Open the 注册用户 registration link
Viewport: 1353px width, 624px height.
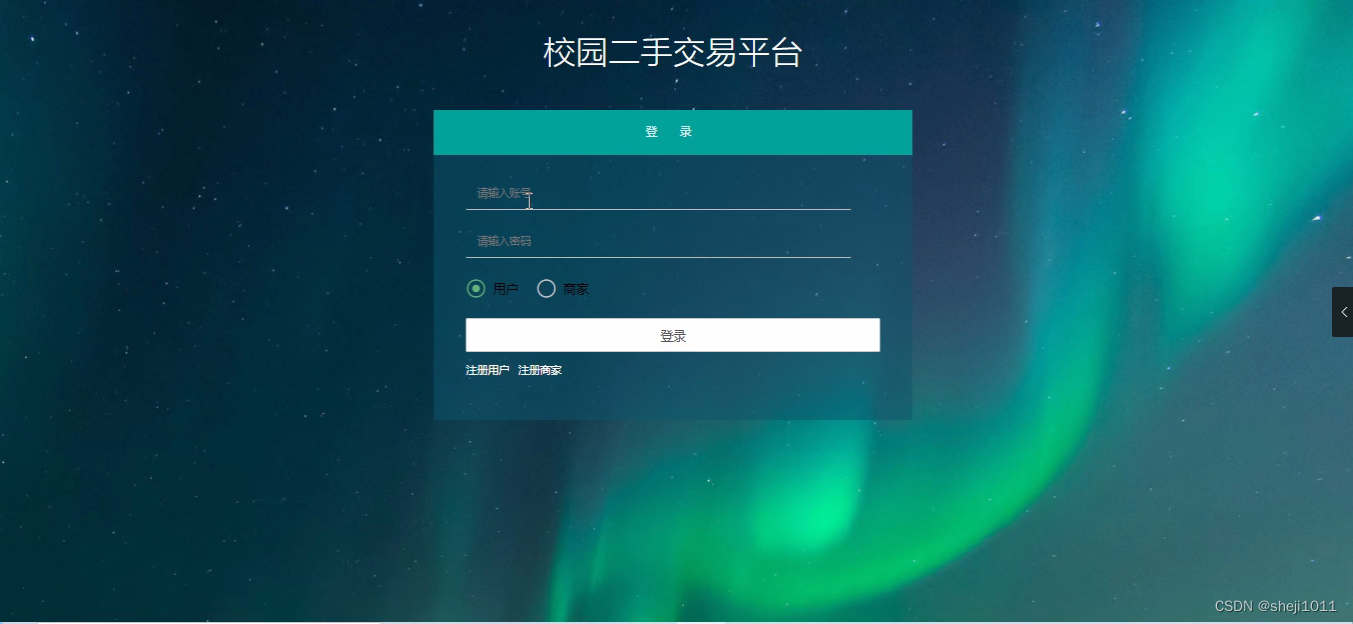(x=487, y=370)
